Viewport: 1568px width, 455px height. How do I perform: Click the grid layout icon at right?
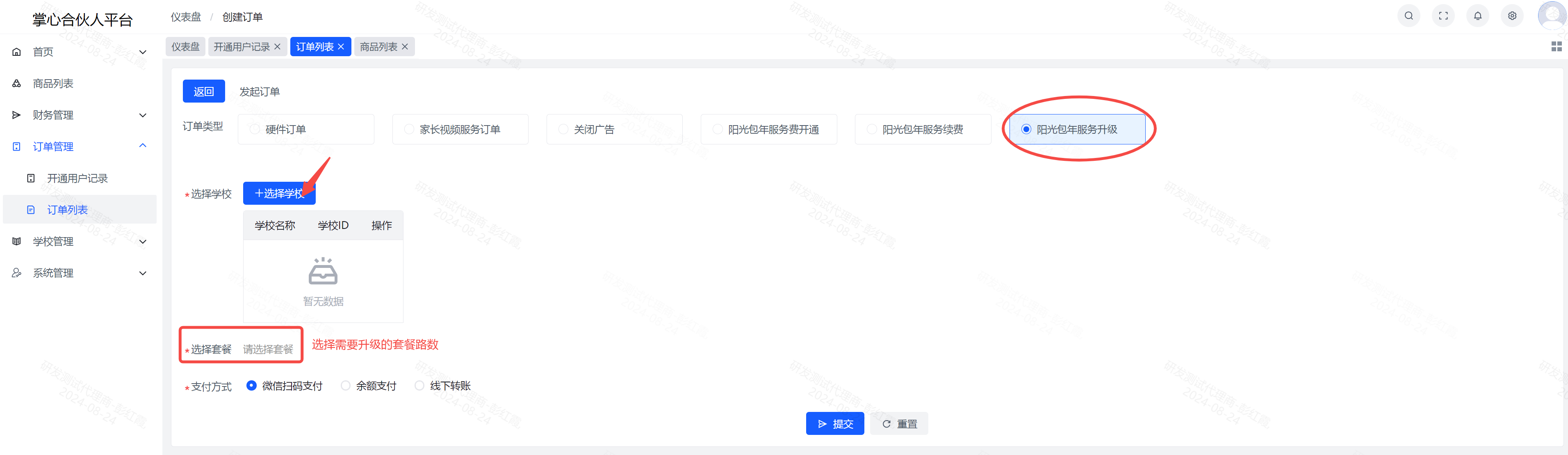click(x=1557, y=47)
